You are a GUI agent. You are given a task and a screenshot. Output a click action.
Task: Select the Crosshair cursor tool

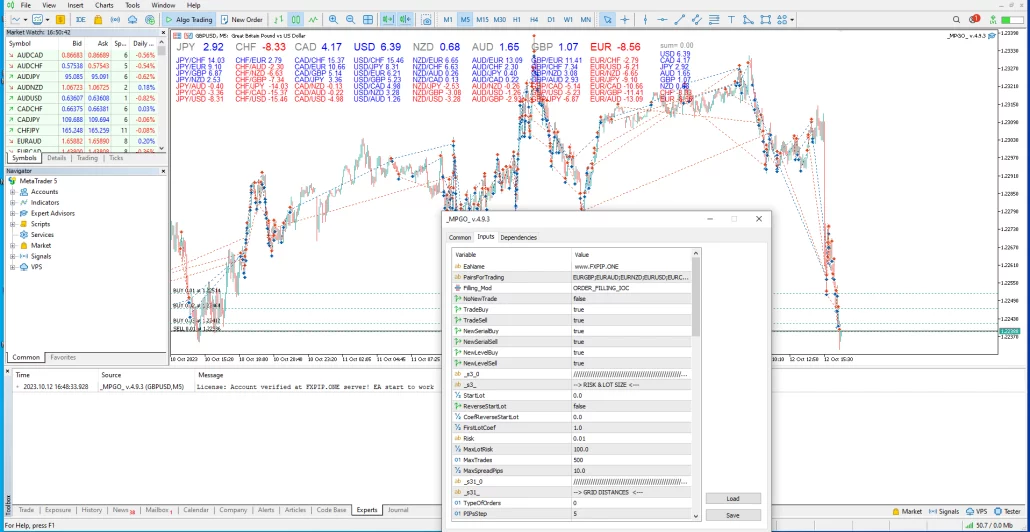coord(626,19)
